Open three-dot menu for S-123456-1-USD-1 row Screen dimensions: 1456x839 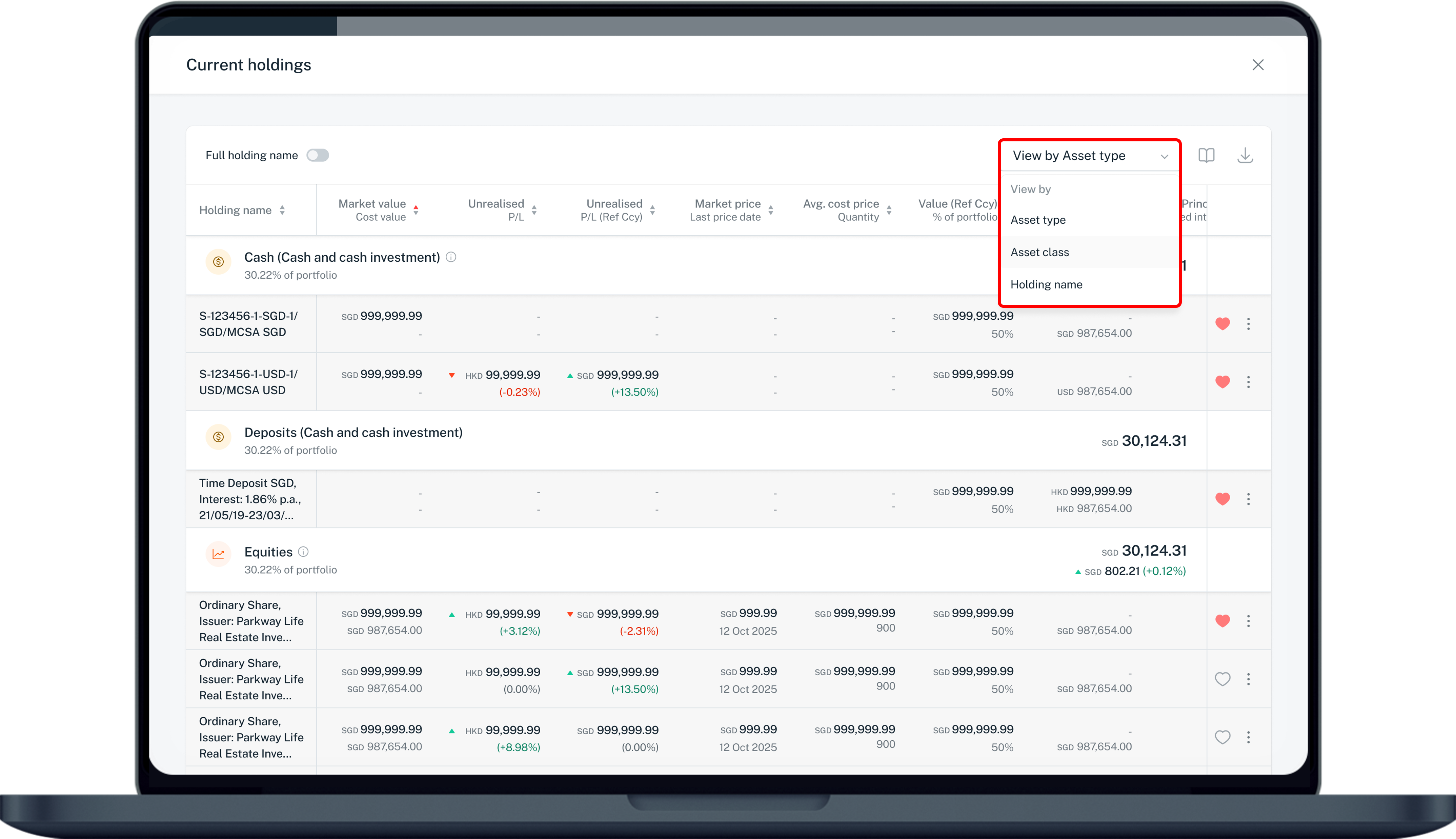(1248, 382)
